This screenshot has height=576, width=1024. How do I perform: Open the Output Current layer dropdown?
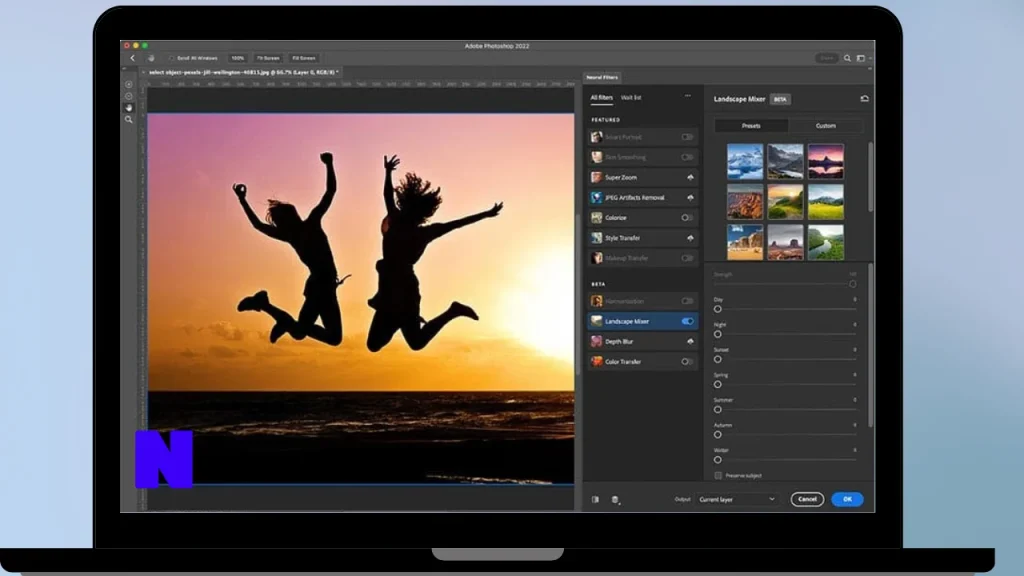736,500
